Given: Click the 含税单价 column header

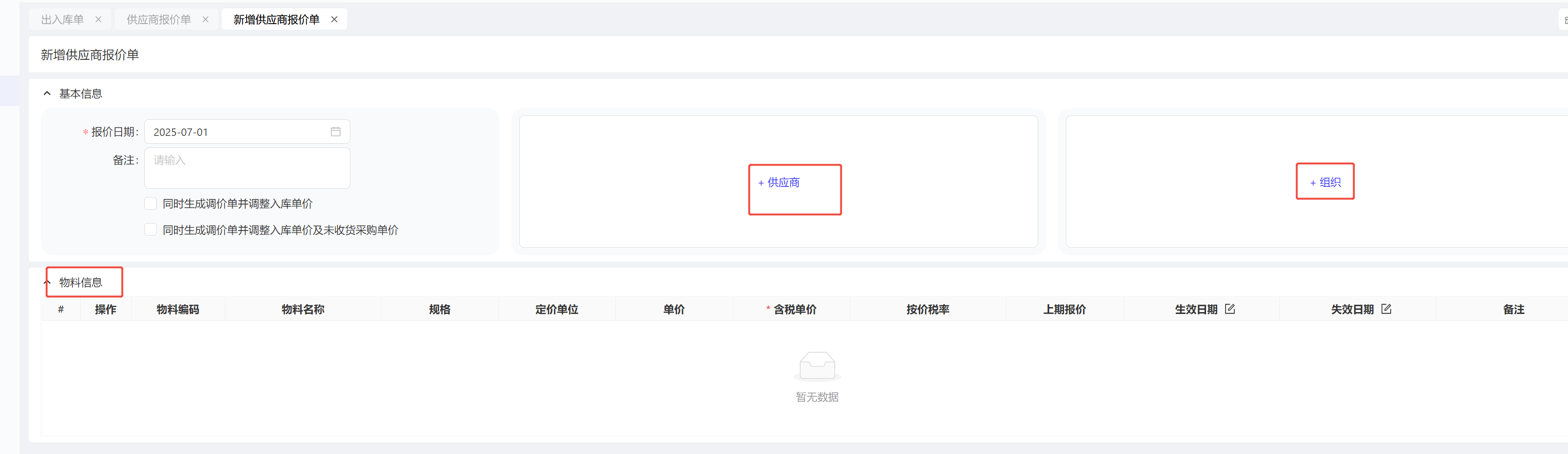Looking at the screenshot, I should coord(791,309).
